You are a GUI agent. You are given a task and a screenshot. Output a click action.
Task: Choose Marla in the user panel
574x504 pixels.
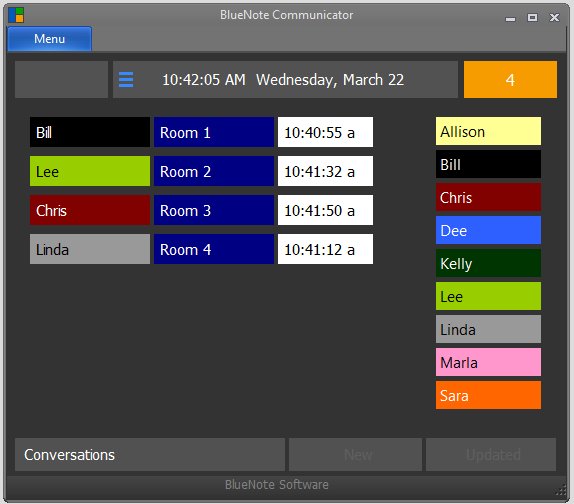tap(488, 362)
